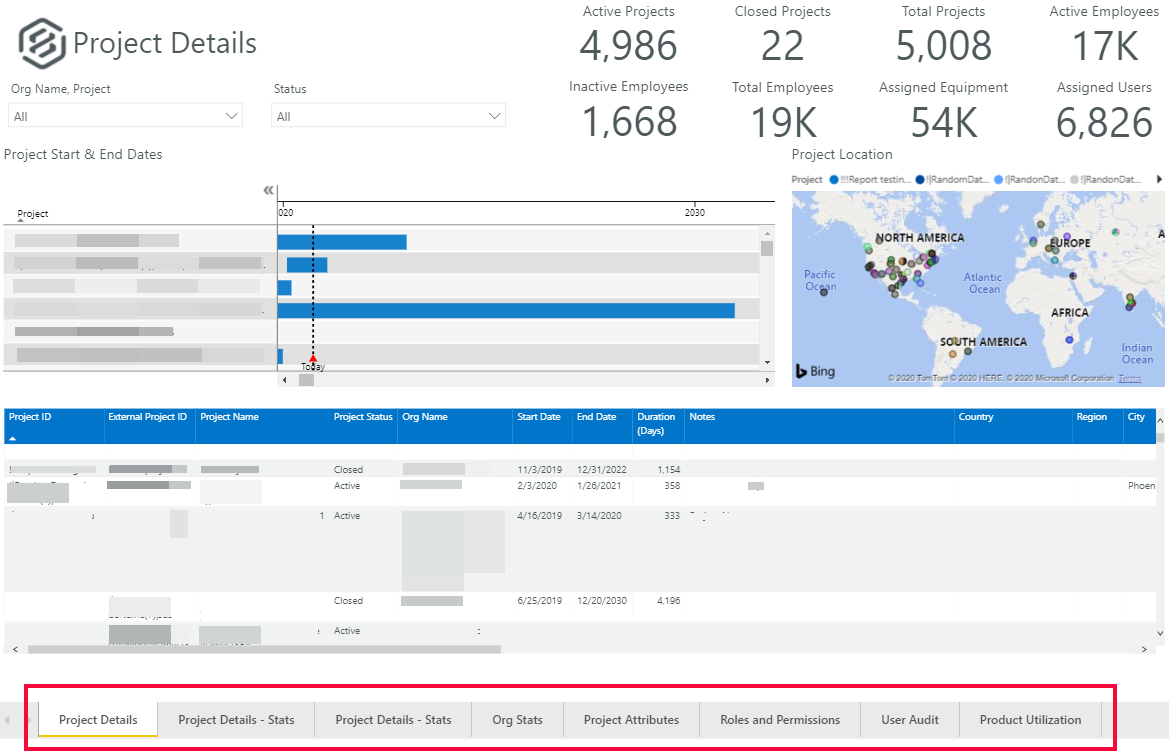Click the Project Details logo icon

point(41,44)
